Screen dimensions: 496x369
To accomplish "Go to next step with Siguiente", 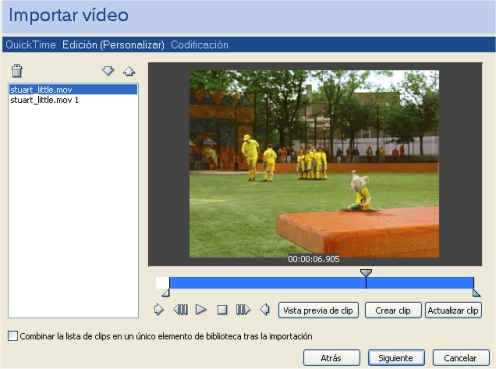I will tap(396, 358).
